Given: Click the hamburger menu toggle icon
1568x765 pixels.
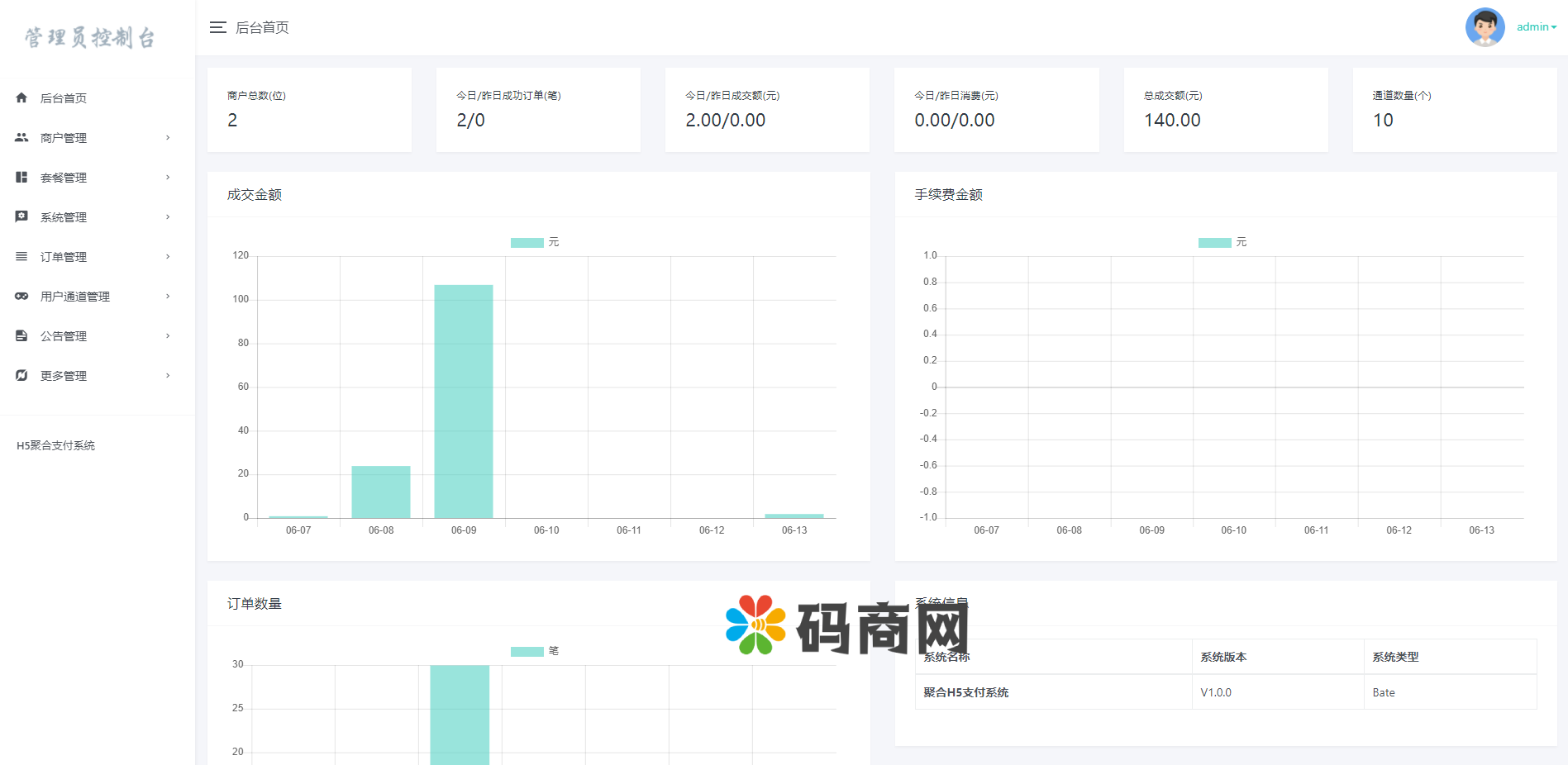Looking at the screenshot, I should point(217,28).
